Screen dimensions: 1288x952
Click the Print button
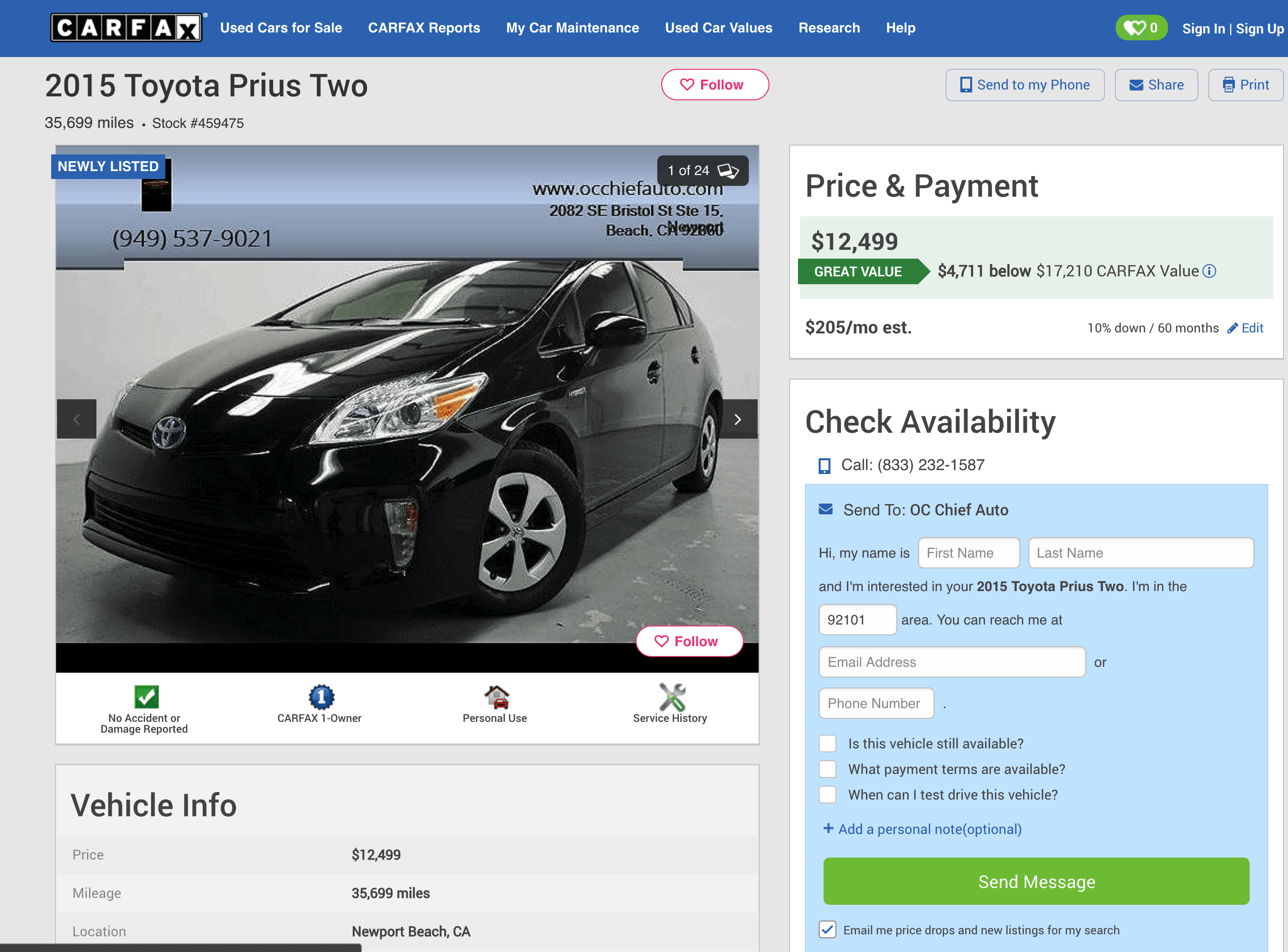click(x=1245, y=85)
